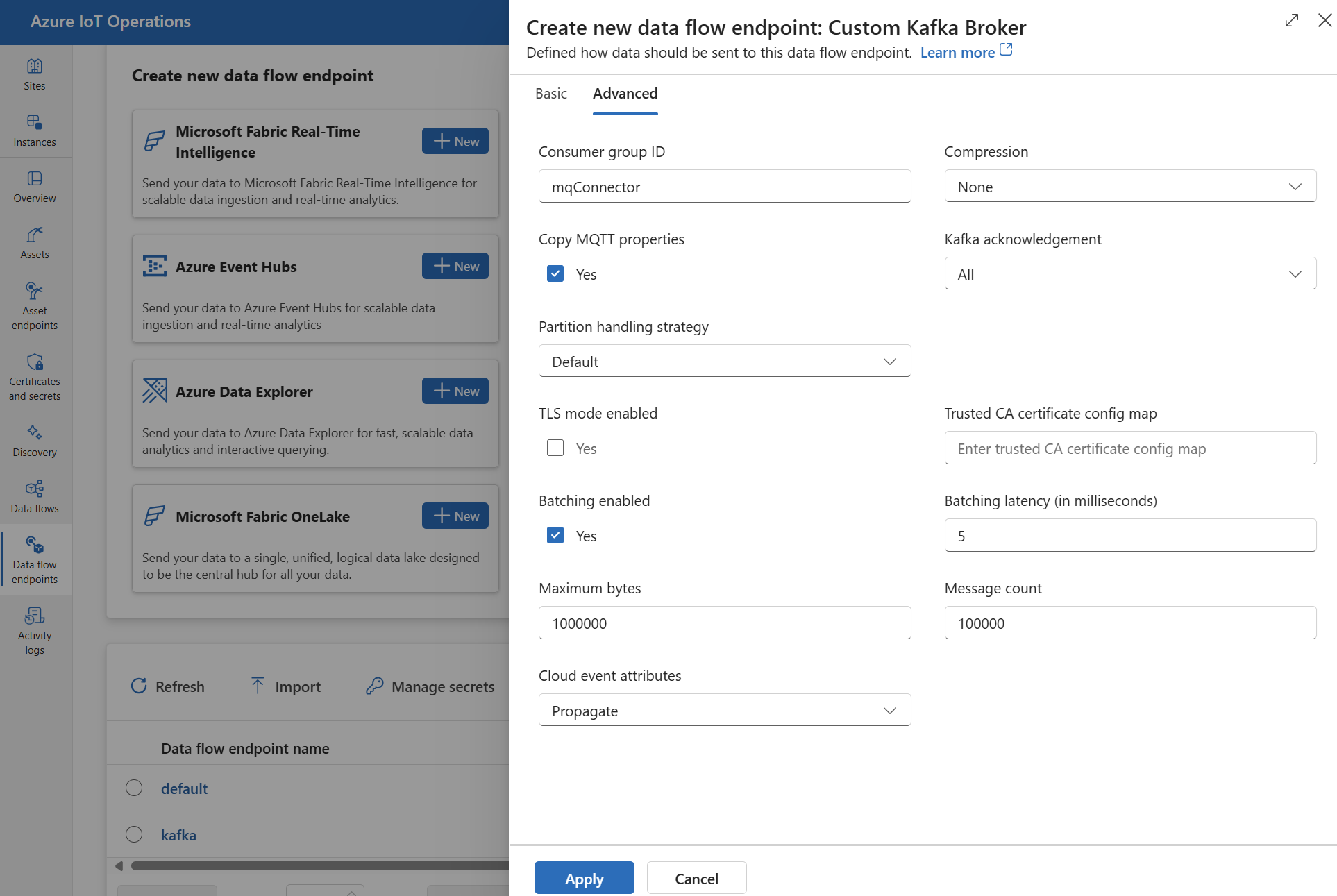Expand the Partition handling strategy dropdown
Image resolution: width=1337 pixels, height=896 pixels.
[x=724, y=360]
